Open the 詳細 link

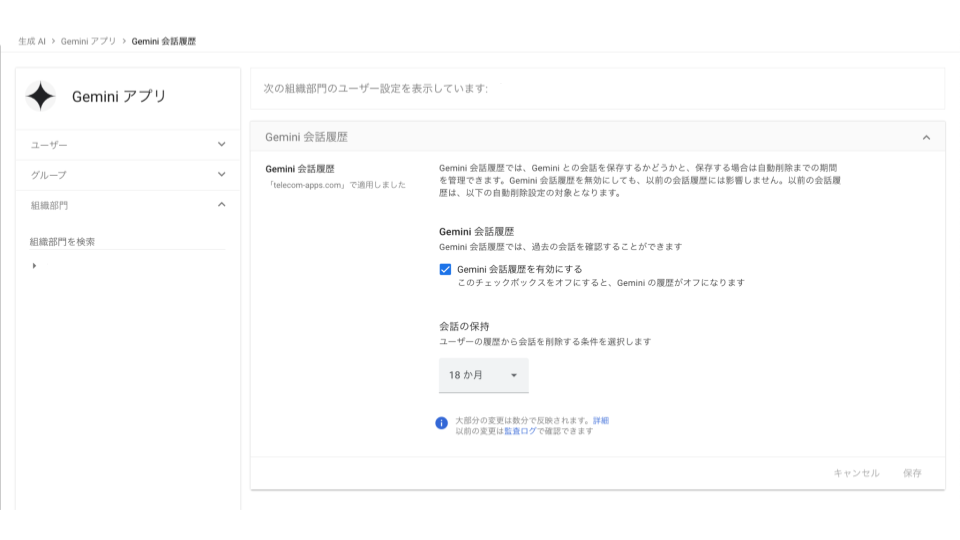pos(600,420)
